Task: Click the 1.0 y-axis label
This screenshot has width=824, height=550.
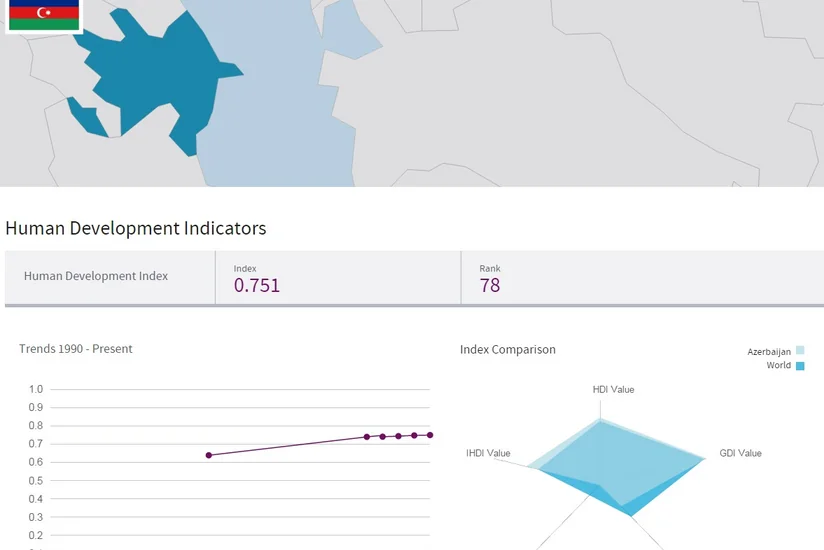Action: point(36,389)
